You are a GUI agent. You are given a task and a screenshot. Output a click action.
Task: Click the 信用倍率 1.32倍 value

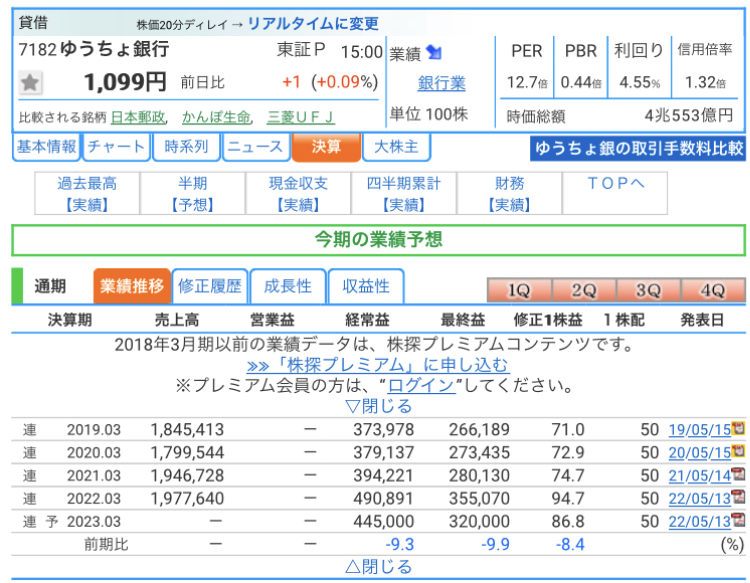[705, 83]
